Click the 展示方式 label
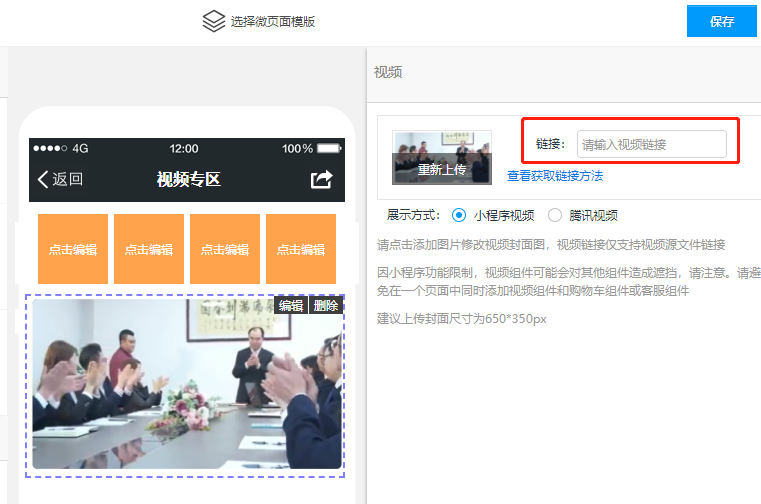Image resolution: width=761 pixels, height=504 pixels. pos(413,215)
